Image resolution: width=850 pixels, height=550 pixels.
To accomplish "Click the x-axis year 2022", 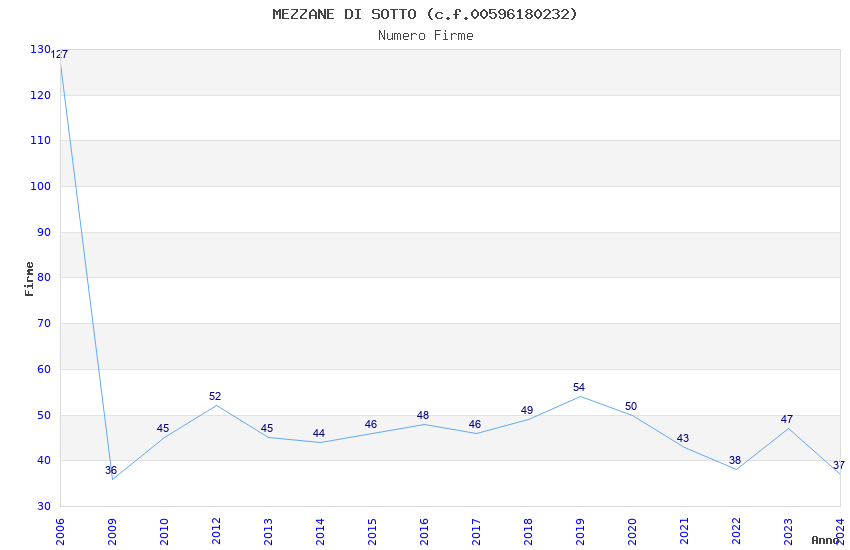I will pos(736,532).
